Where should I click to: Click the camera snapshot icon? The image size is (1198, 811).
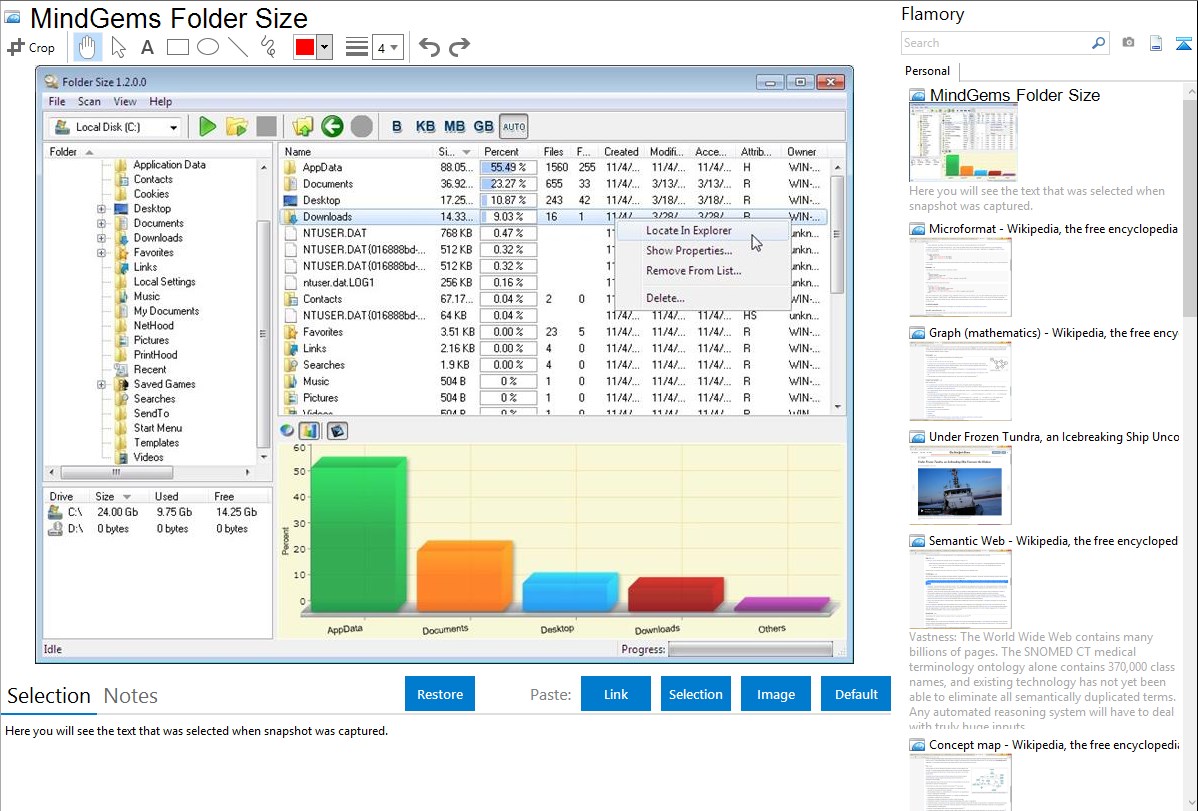(x=1128, y=43)
